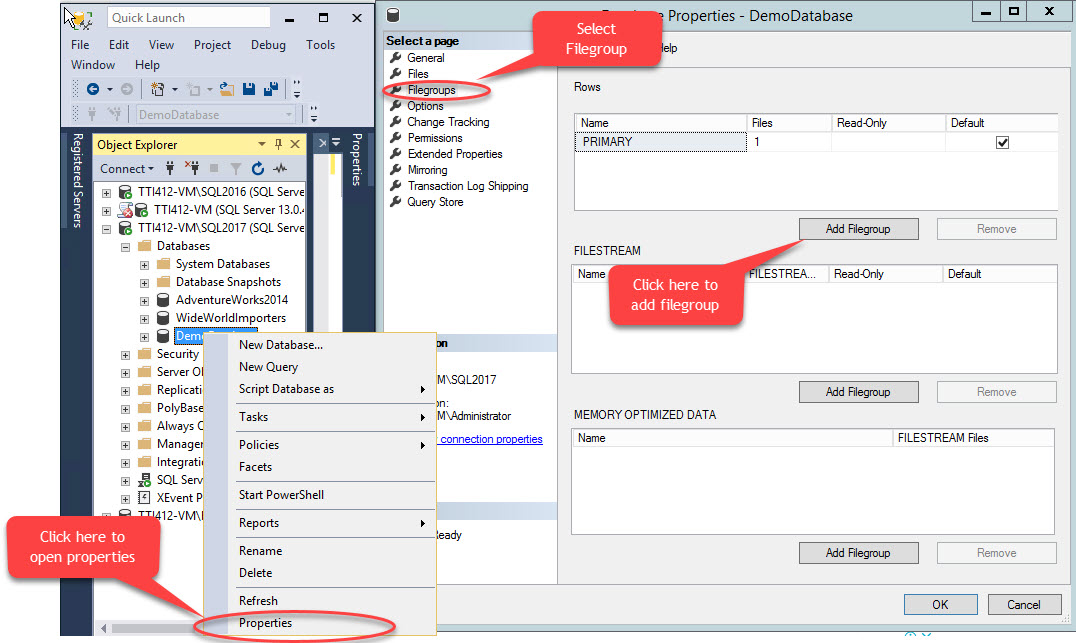Click OK in Database Properties dialog

940,605
